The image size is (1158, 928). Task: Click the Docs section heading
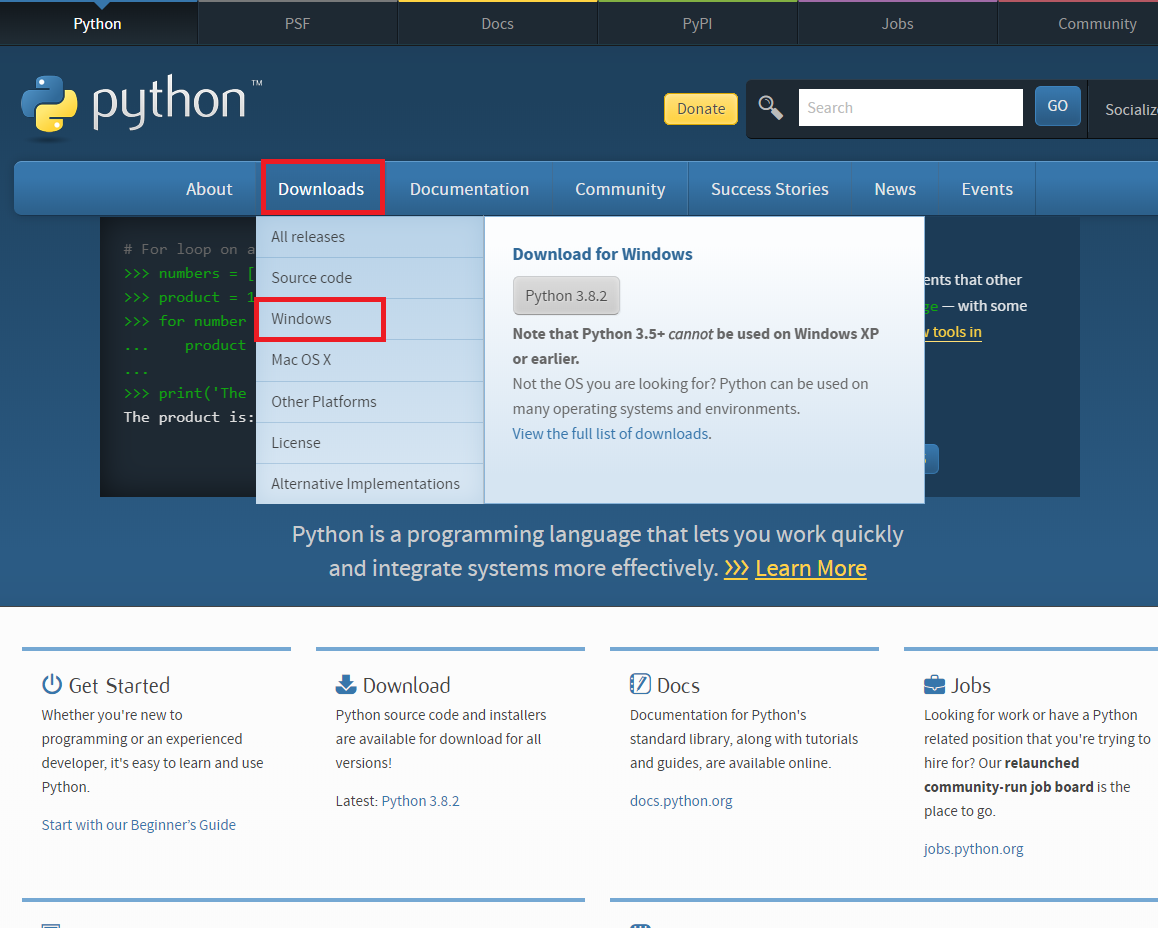(678, 686)
